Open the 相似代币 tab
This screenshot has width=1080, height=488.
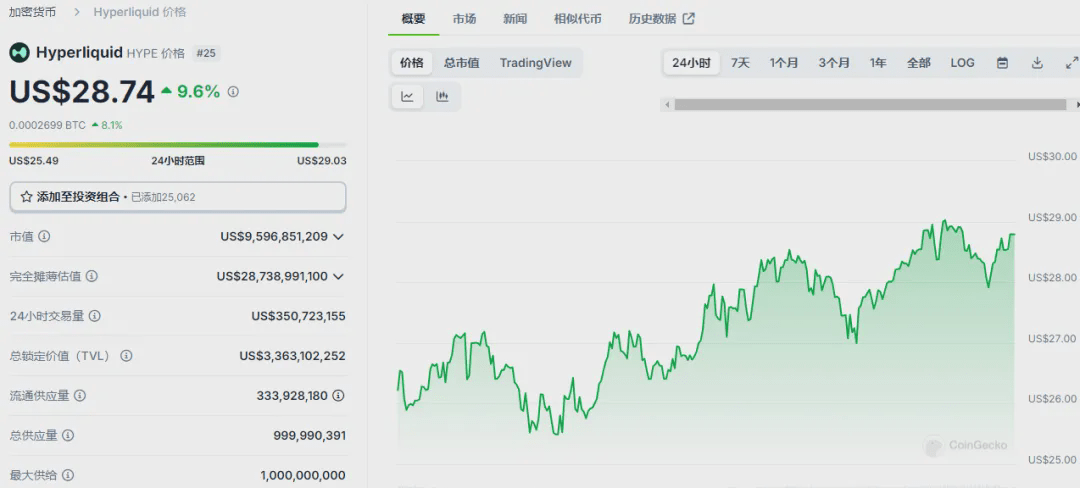coord(578,19)
